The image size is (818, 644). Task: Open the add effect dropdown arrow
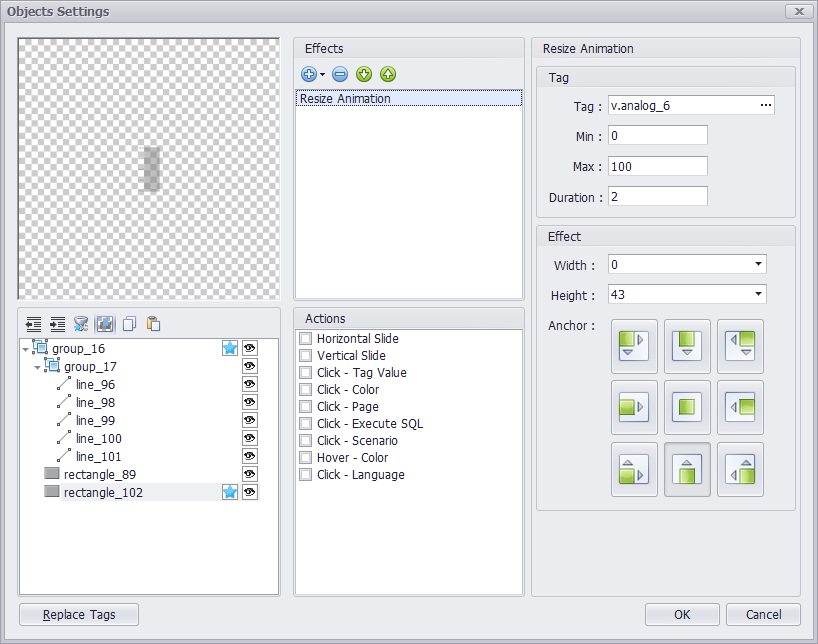pos(322,75)
